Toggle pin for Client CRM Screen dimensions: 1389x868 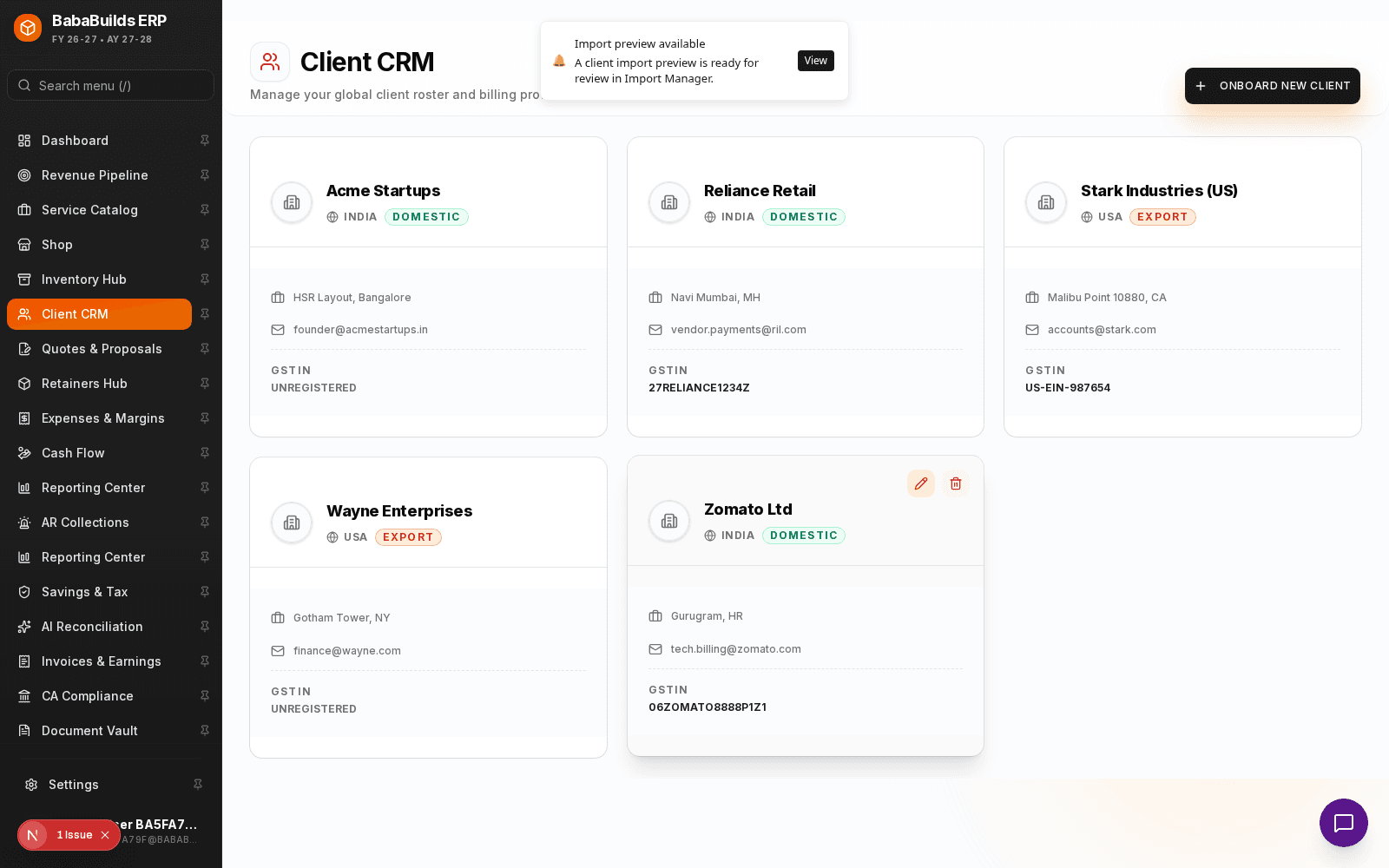tap(205, 314)
